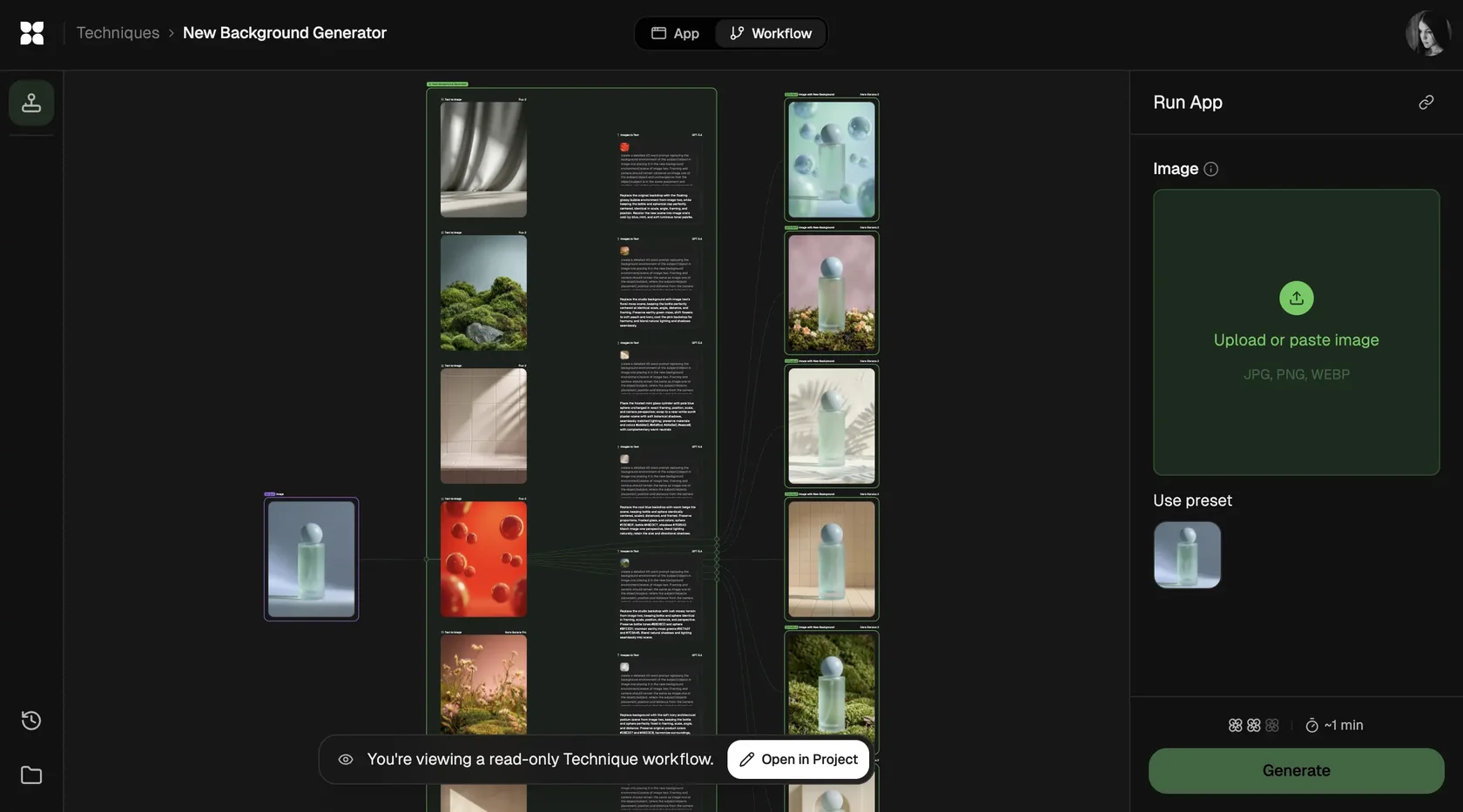Image resolution: width=1463 pixels, height=812 pixels.
Task: Copy link icon next to Run App
Action: pos(1426,103)
